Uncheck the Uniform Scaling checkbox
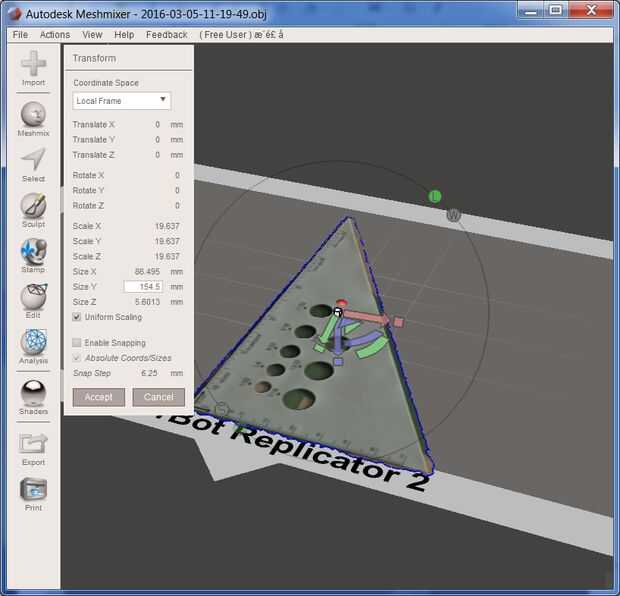Image resolution: width=620 pixels, height=596 pixels. [77, 317]
